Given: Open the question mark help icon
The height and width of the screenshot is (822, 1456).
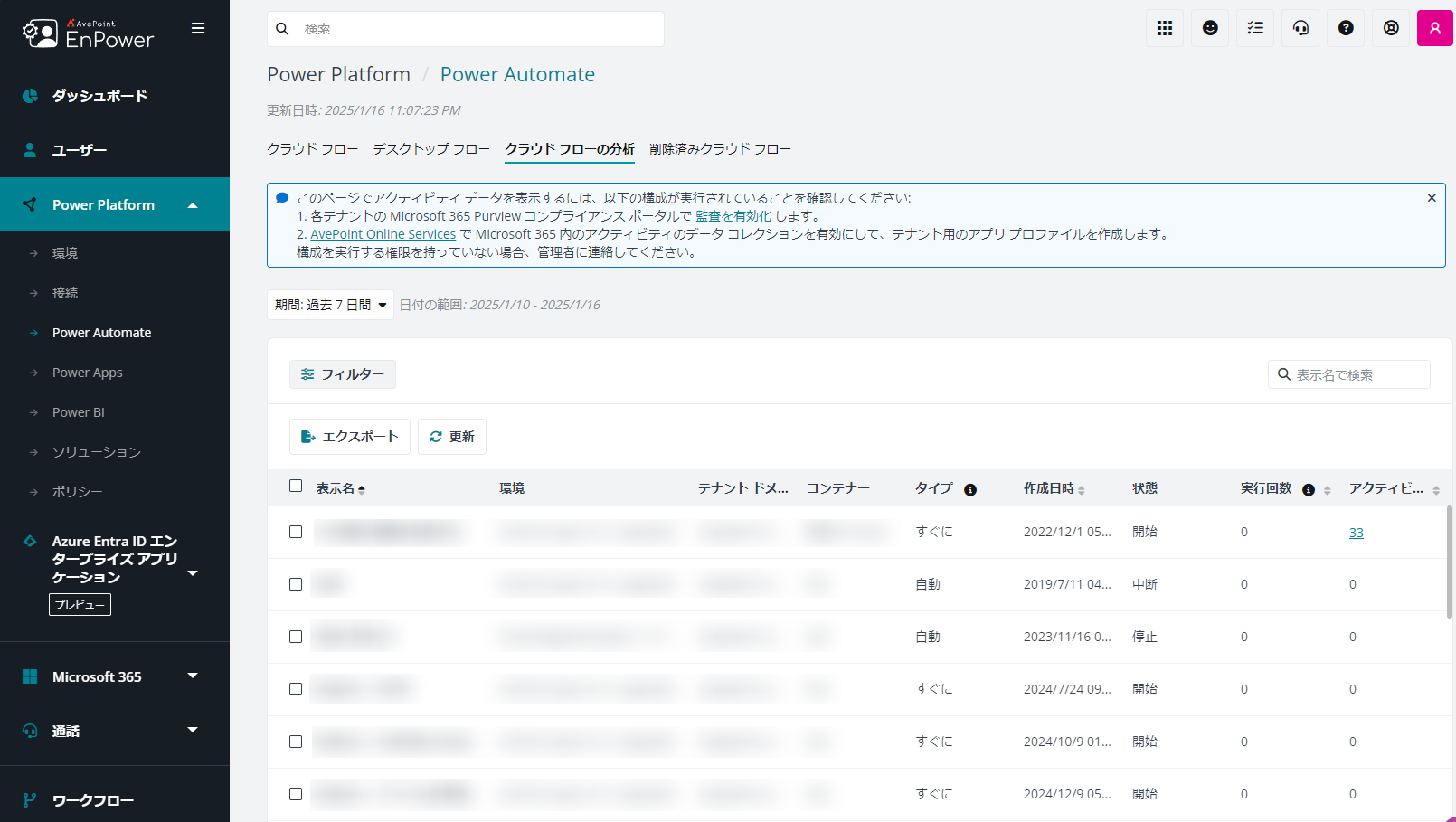Looking at the screenshot, I should [1346, 28].
